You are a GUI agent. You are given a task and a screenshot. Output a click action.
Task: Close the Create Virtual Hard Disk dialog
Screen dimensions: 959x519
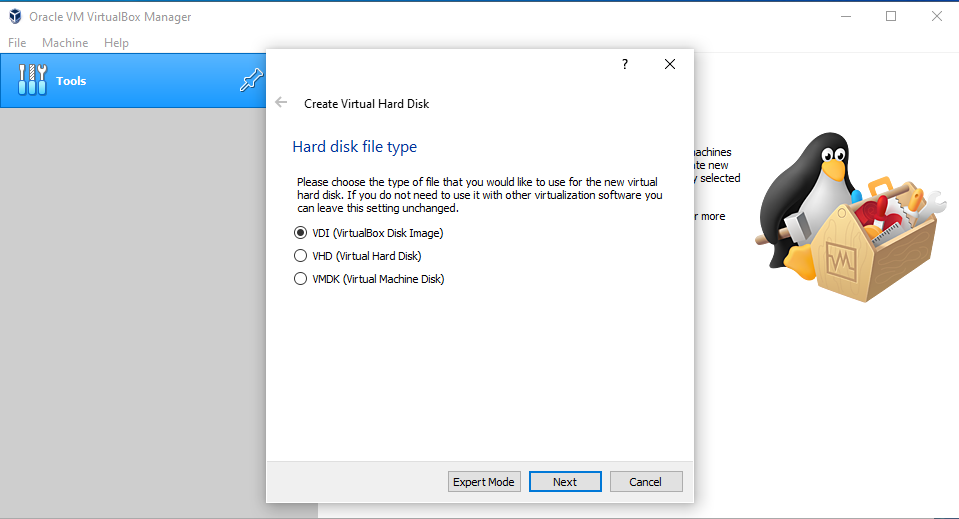670,64
